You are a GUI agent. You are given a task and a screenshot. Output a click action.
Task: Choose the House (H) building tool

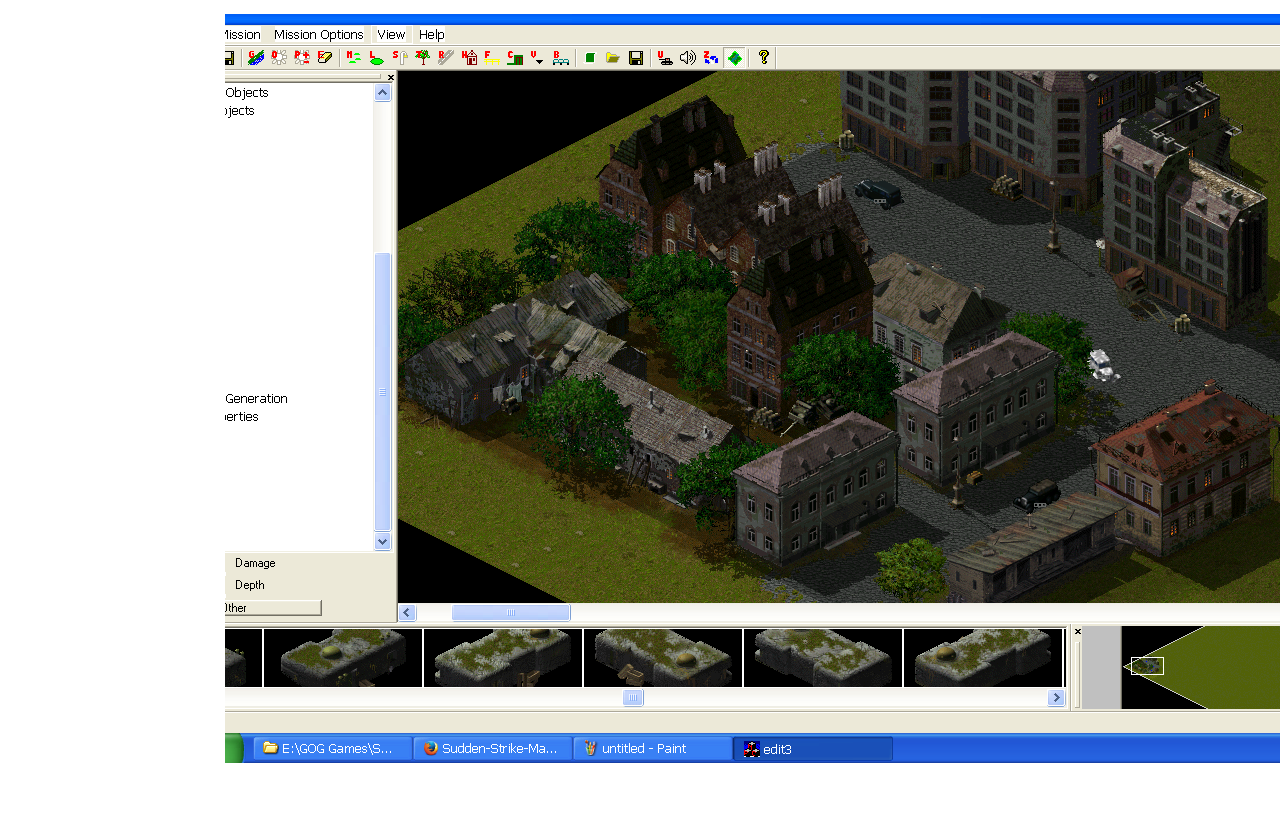[469, 58]
